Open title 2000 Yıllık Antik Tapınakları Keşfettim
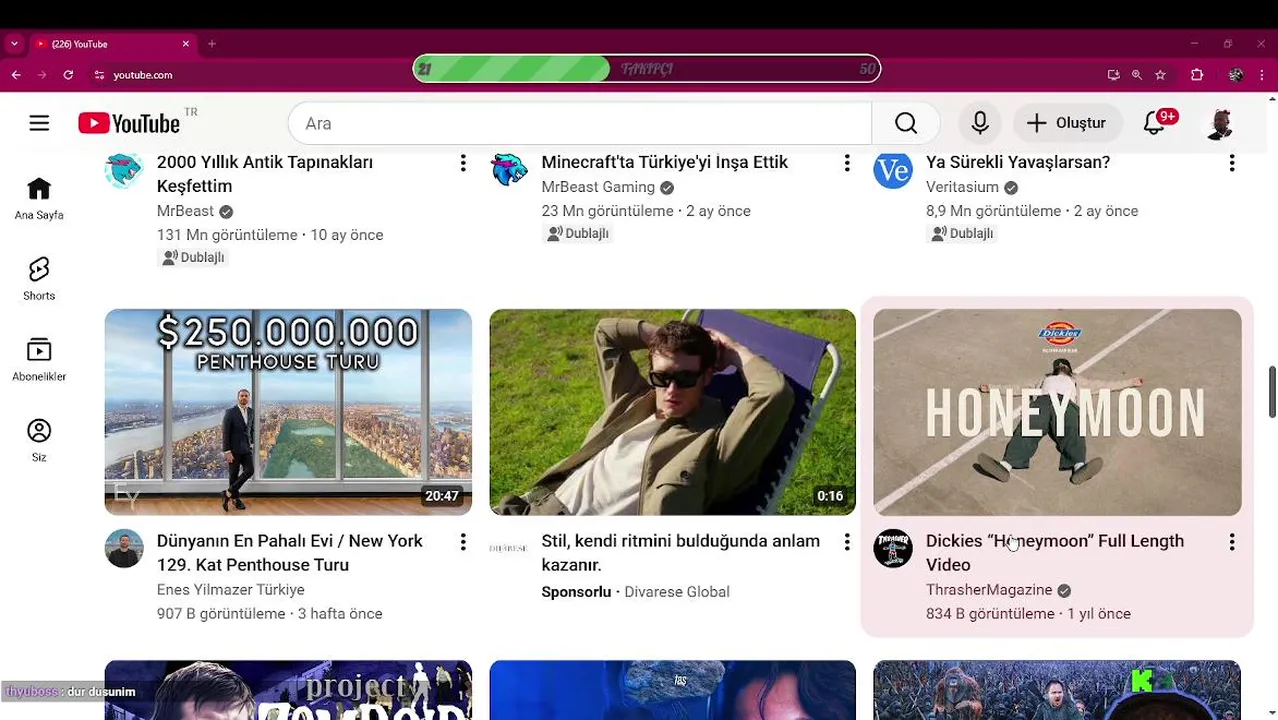 click(x=265, y=174)
